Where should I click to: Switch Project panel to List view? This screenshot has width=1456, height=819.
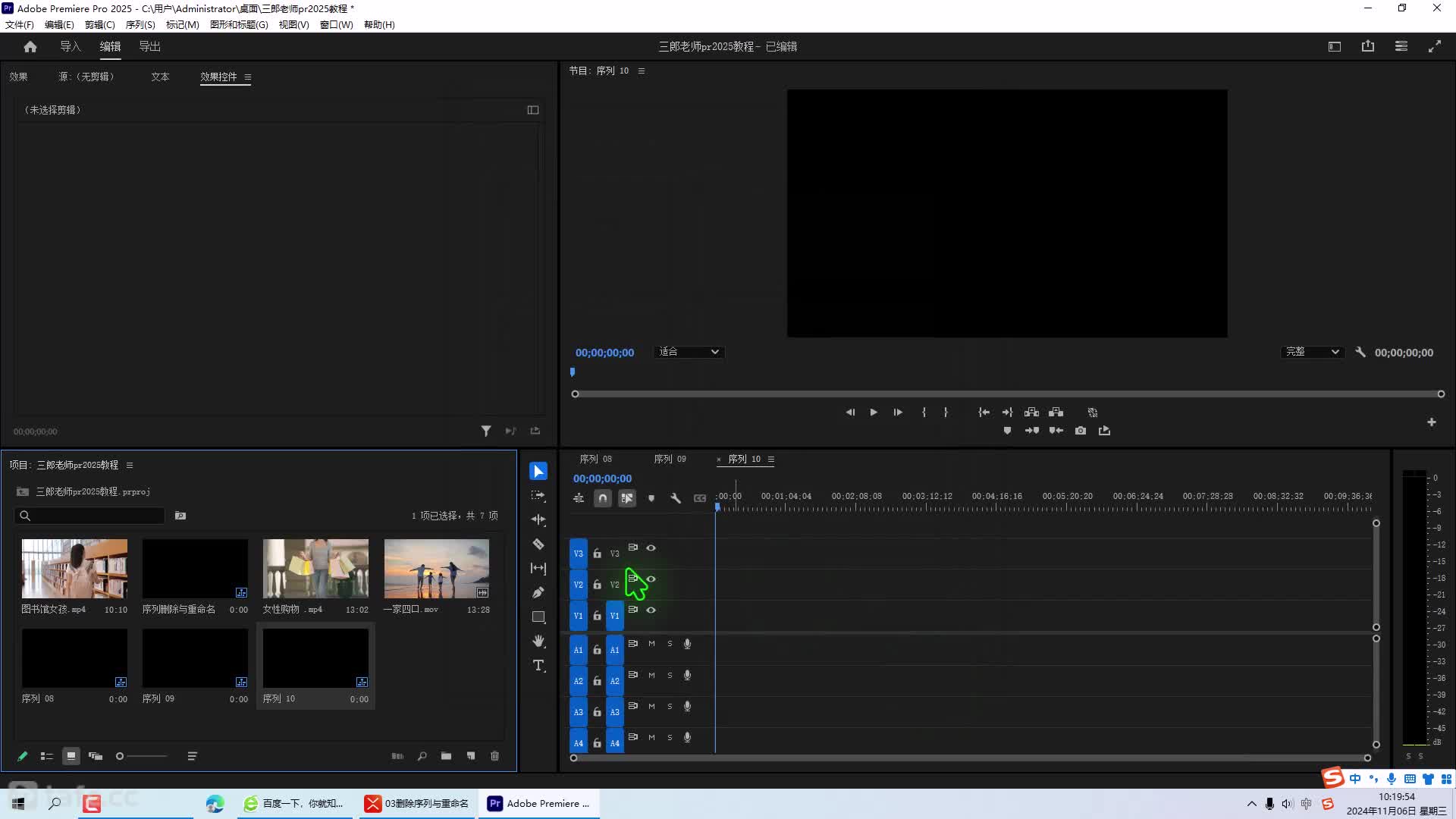pos(47,756)
